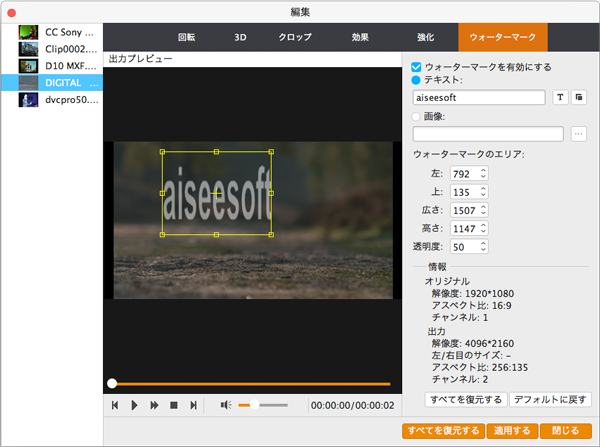Image resolution: width=600 pixels, height=447 pixels.
Task: Click the next frame icon
Action: pos(194,405)
